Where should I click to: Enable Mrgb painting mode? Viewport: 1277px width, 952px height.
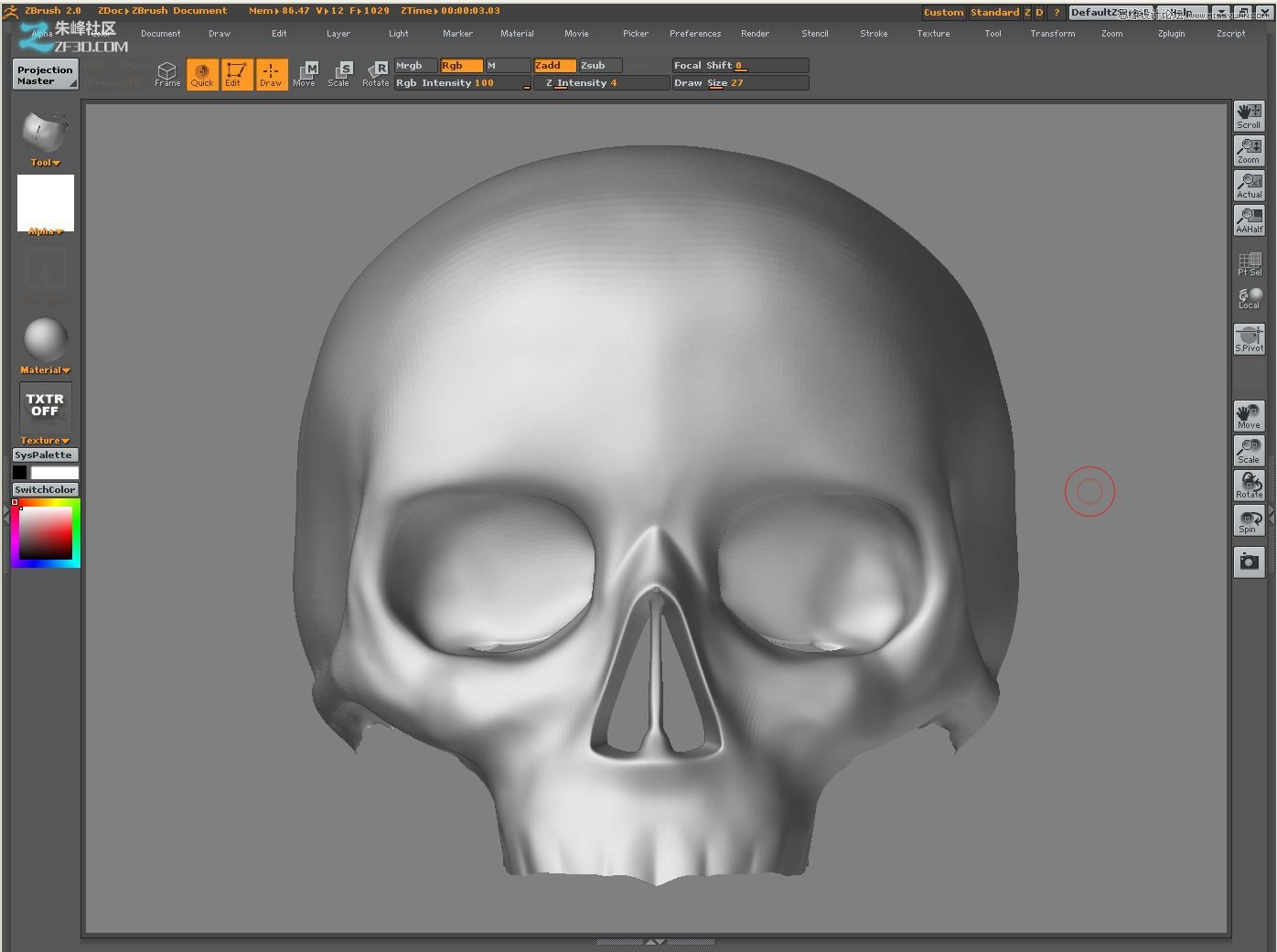(413, 65)
